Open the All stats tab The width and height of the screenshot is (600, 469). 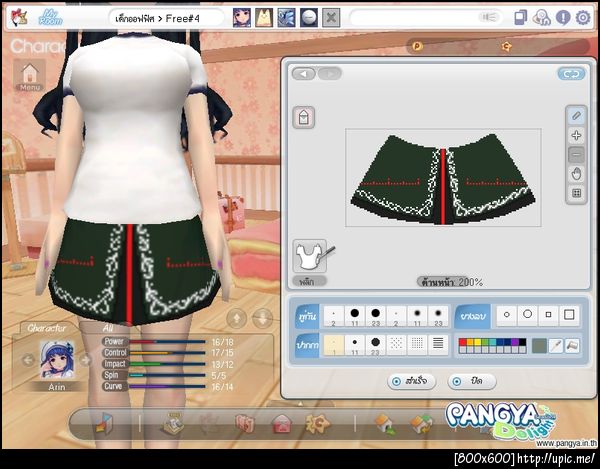click(x=108, y=328)
